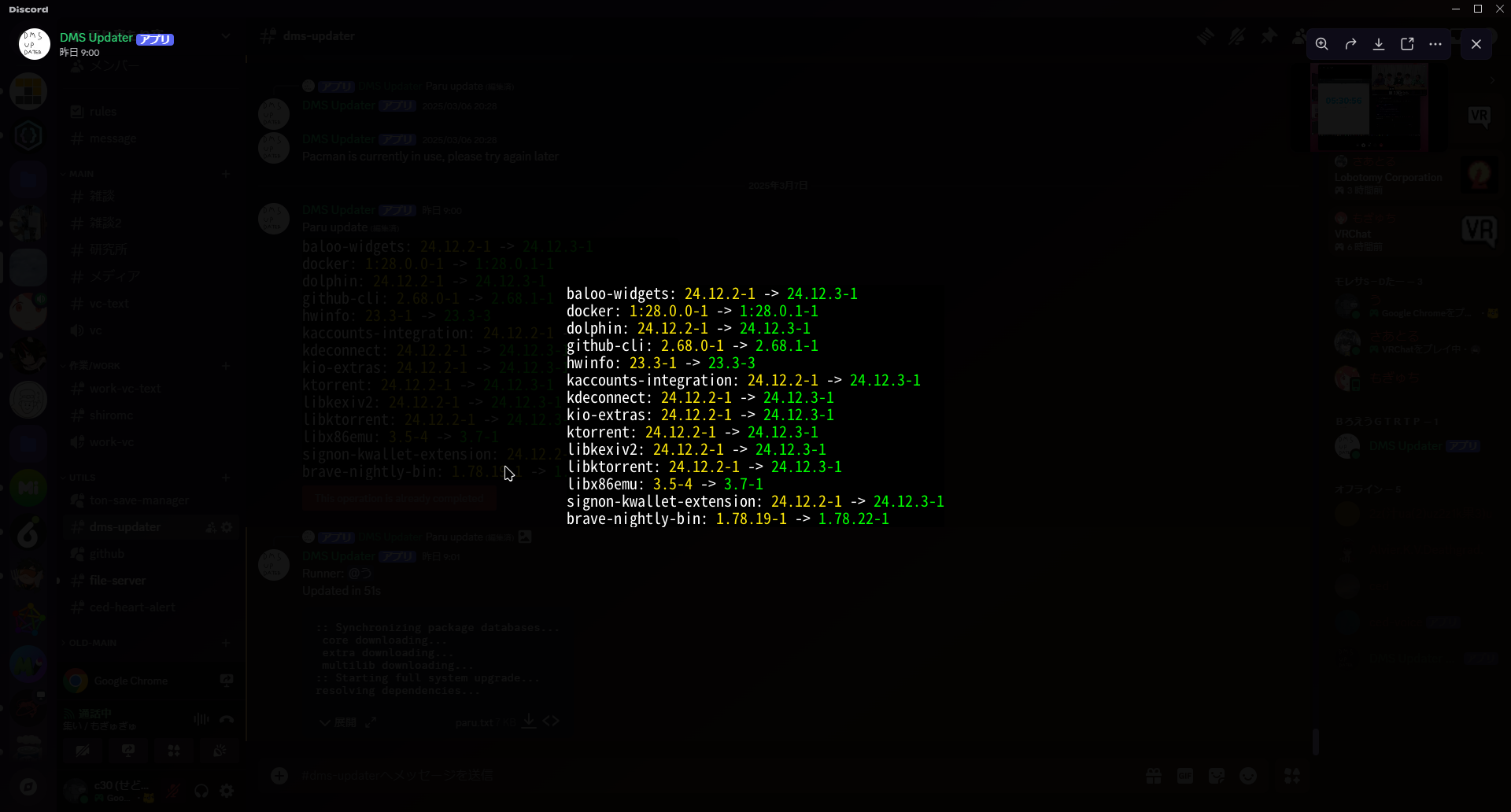1511x812 pixels.
Task: Open the image in browser
Action: coord(1407,44)
